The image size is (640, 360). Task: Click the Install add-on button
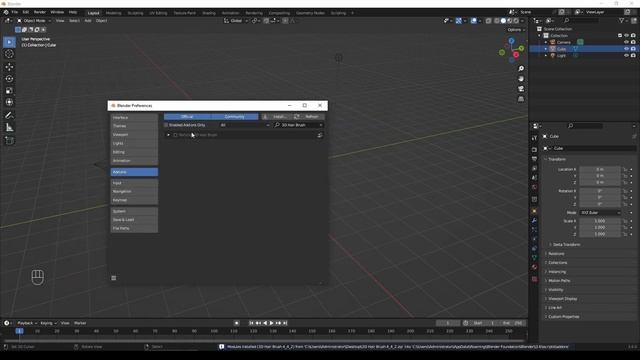click(x=276, y=117)
